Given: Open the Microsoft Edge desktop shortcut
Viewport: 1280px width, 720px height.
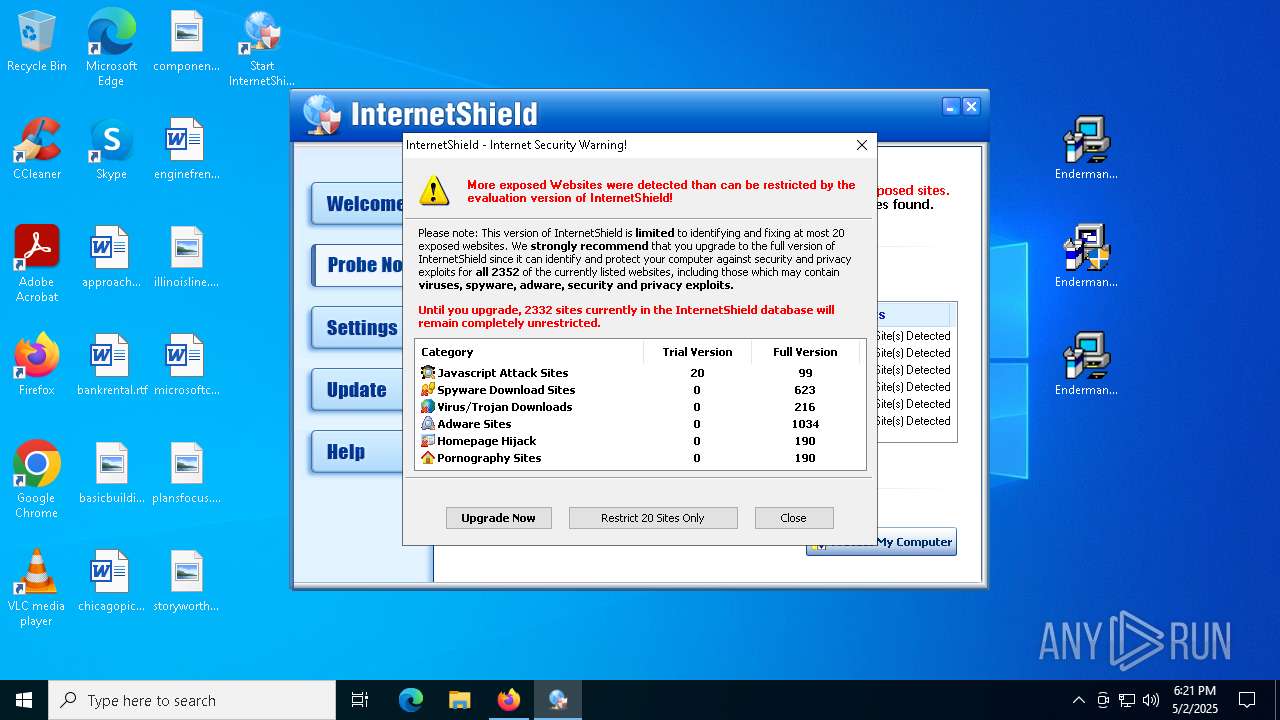Looking at the screenshot, I should coord(111,47).
